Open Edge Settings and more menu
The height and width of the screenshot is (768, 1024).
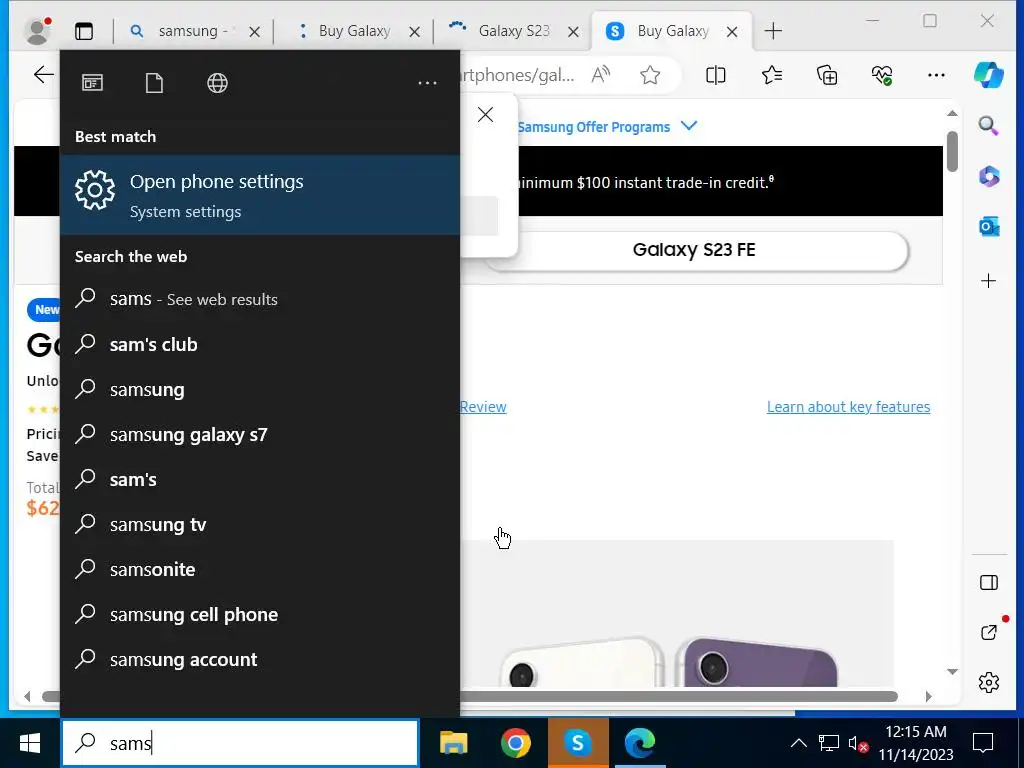[936, 75]
